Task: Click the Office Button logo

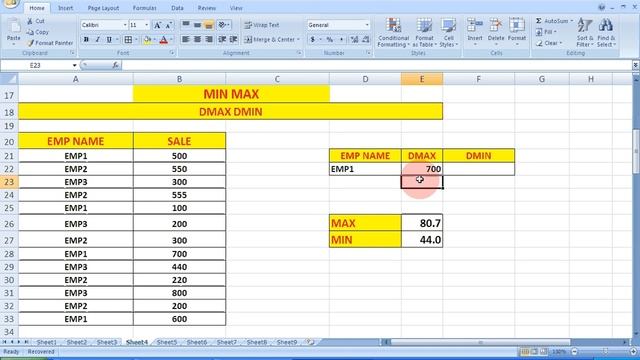Action: tap(10, 4)
